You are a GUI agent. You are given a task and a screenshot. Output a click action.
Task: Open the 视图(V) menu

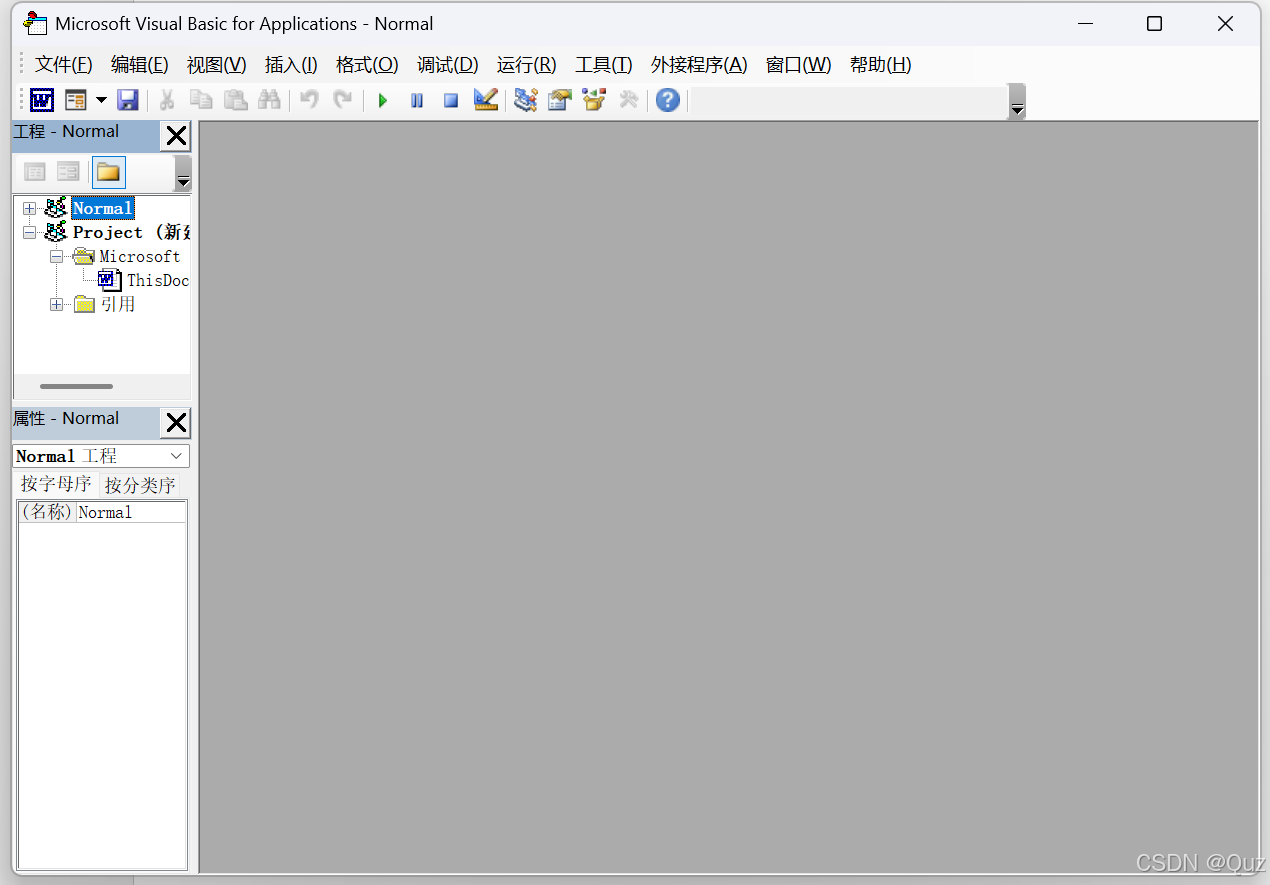coord(216,65)
